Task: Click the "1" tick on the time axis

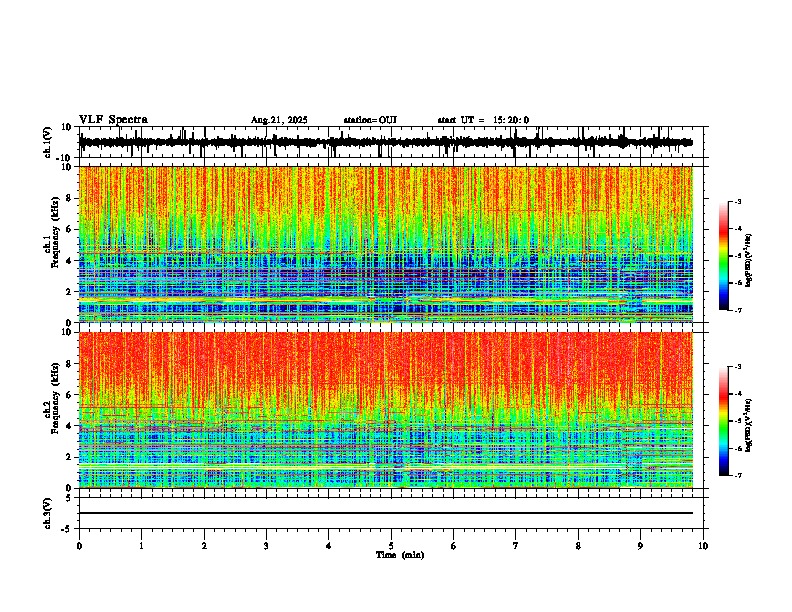Action: pos(141,545)
